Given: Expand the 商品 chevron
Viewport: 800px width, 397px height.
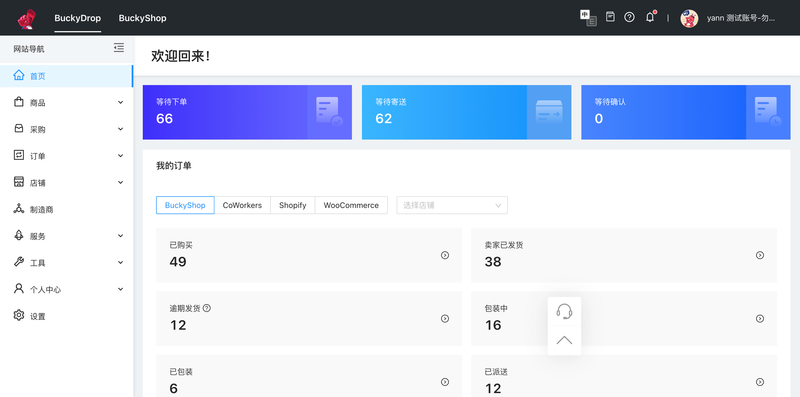Looking at the screenshot, I should [x=120, y=103].
